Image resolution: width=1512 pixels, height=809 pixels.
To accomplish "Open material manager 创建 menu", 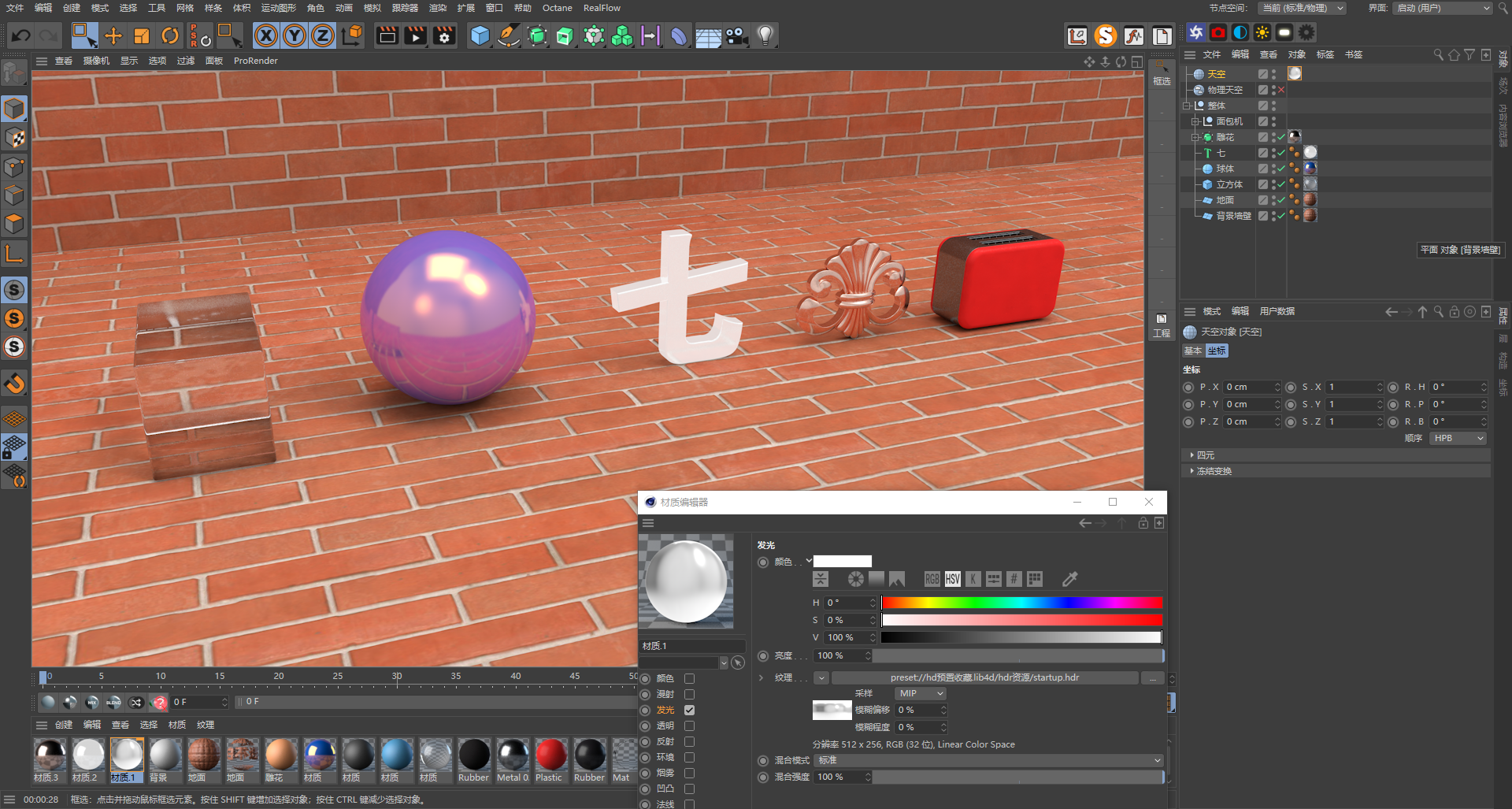I will (x=64, y=725).
